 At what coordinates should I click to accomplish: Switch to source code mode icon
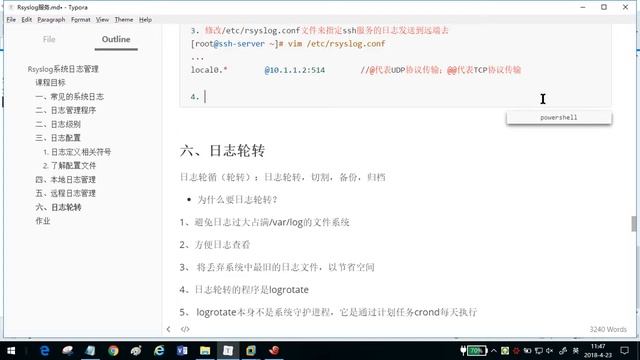185,329
